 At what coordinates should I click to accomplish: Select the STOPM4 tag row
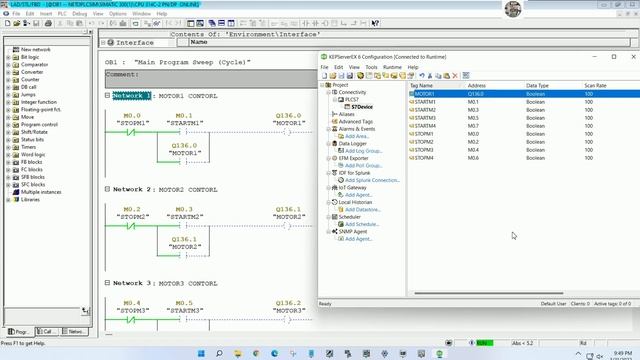523,158
